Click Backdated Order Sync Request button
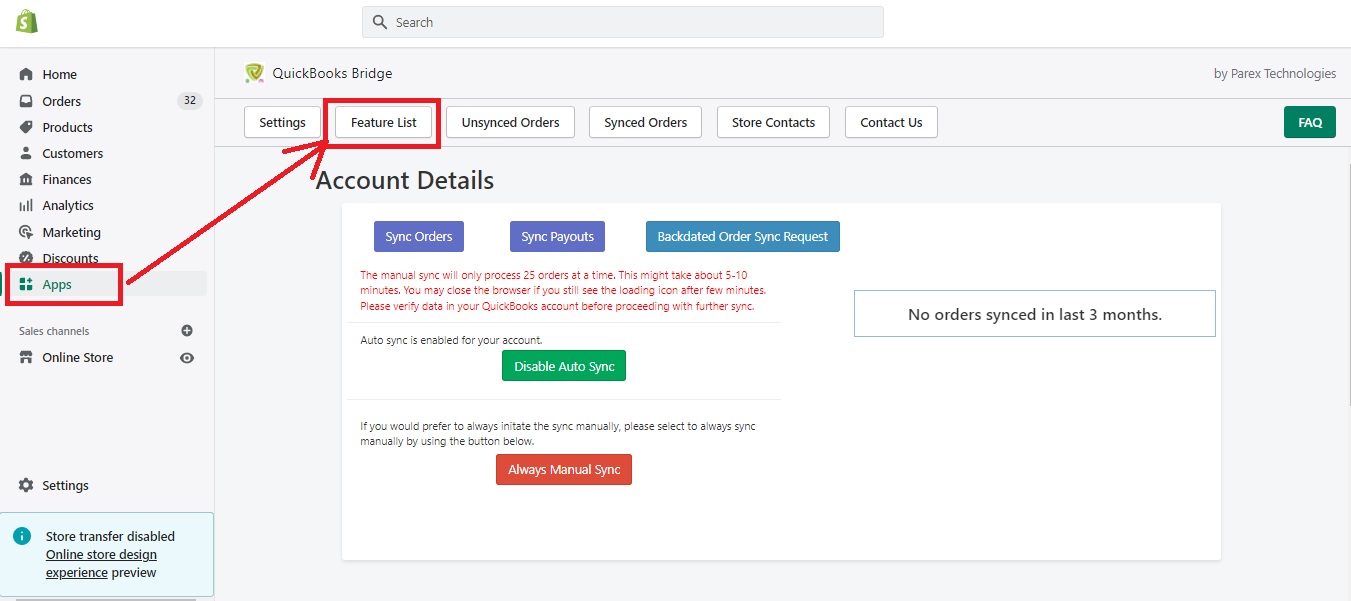 (743, 237)
